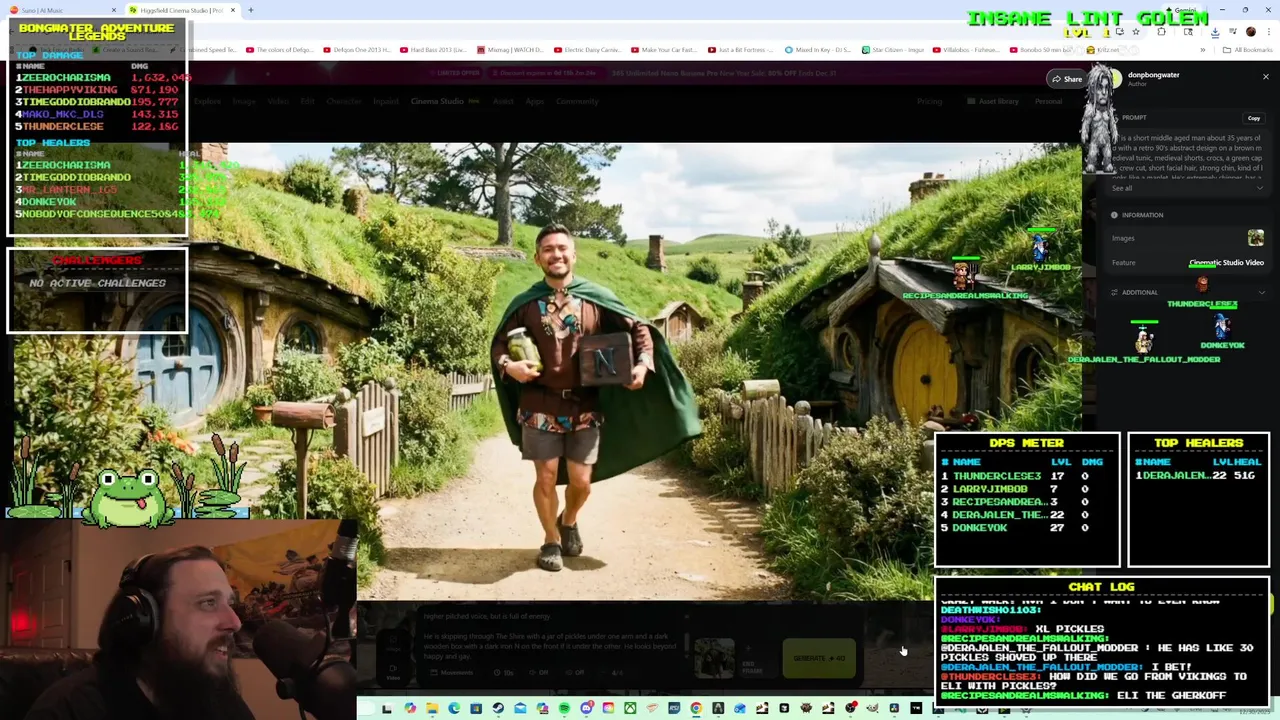Click the Cinematic Studio Video feature link
This screenshot has height=720, width=1280.
coord(1226,262)
